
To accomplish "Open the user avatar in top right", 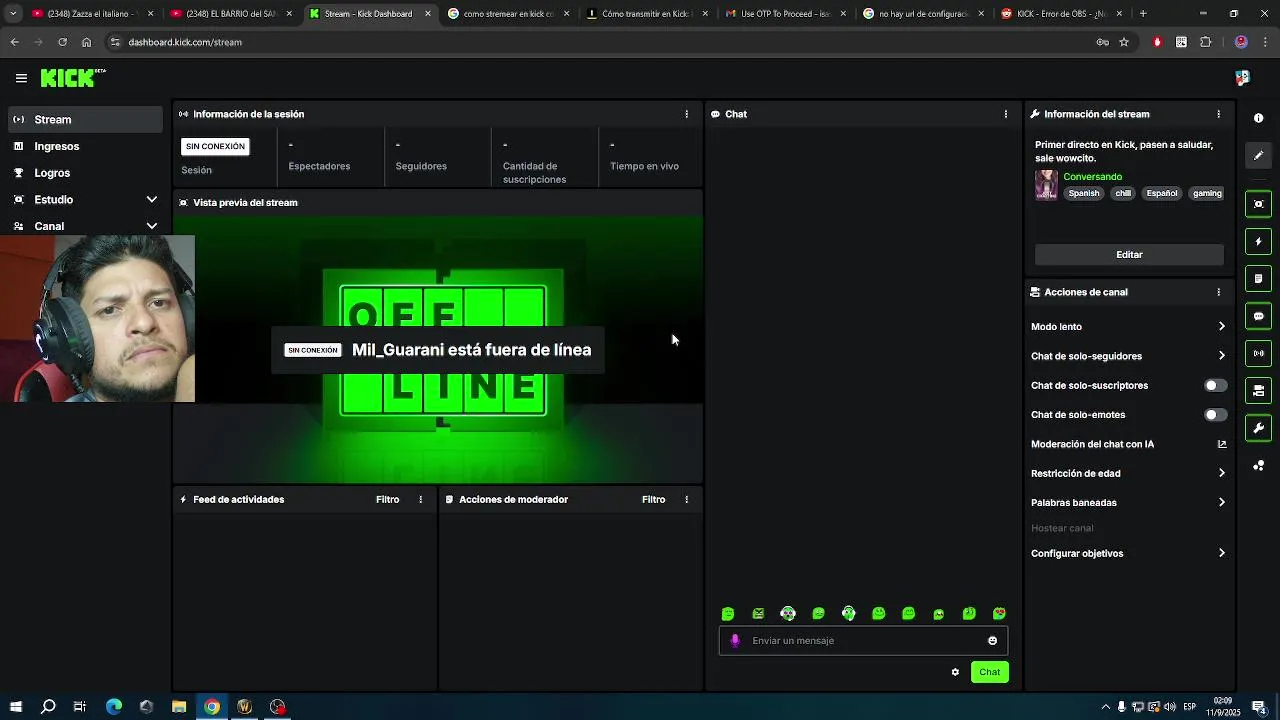I will 1242,78.
